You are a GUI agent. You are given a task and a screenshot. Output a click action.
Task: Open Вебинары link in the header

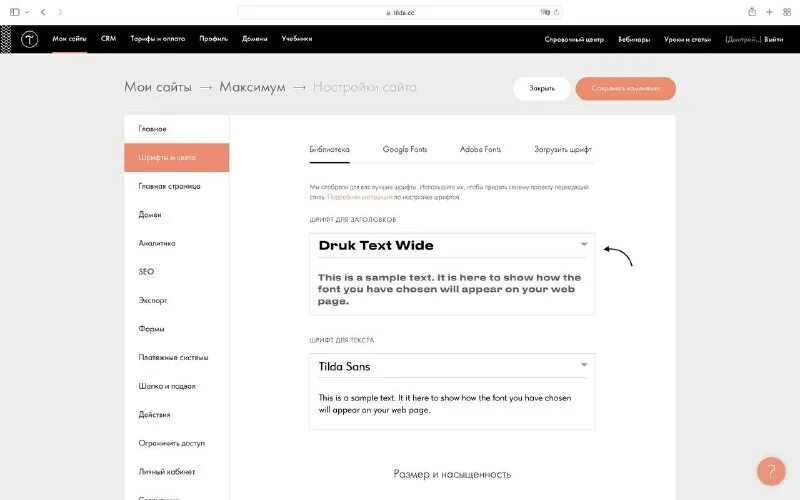(634, 39)
